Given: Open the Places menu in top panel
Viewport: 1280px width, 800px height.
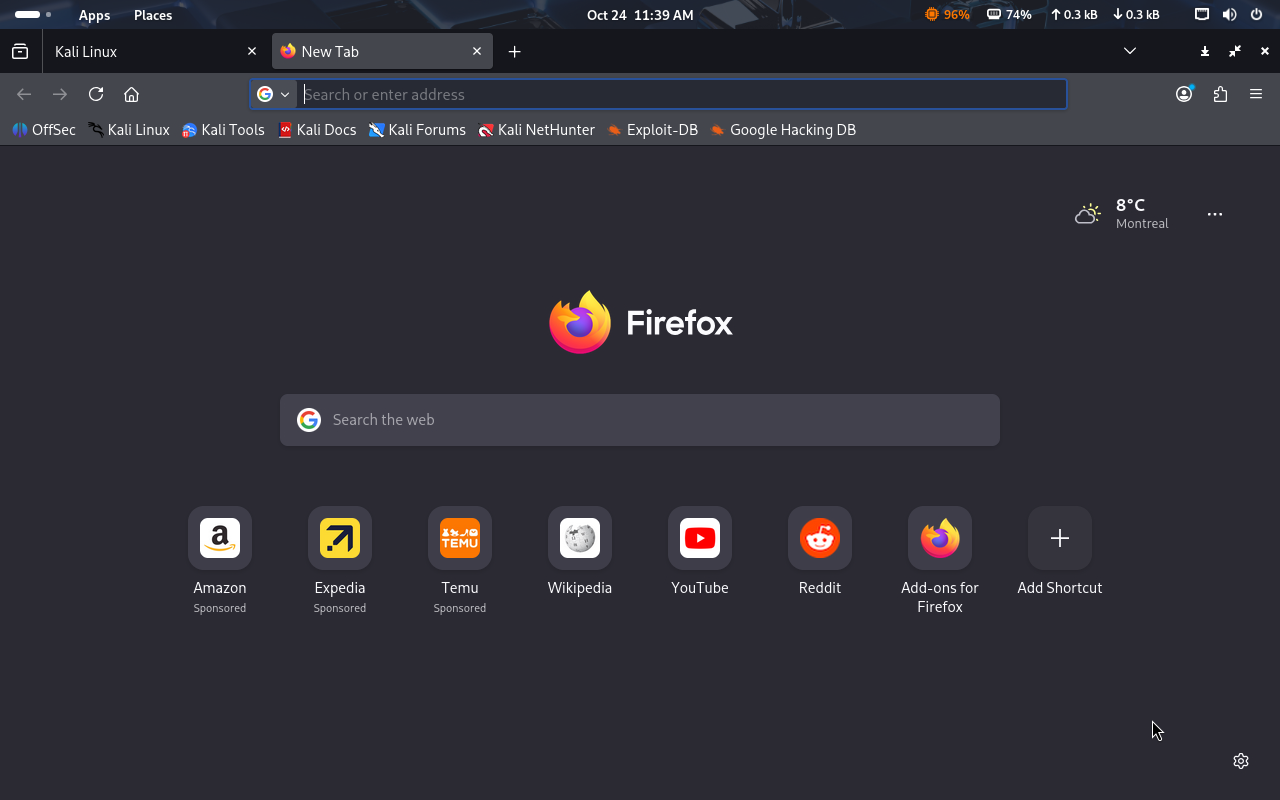Looking at the screenshot, I should (x=153, y=15).
